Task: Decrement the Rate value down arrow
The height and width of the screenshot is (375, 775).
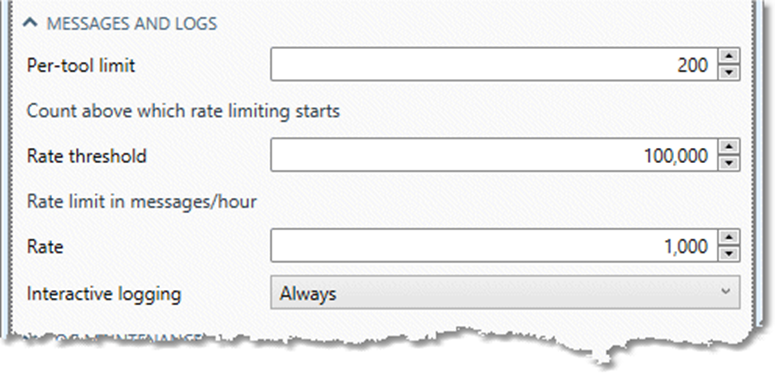Action: coord(729,254)
